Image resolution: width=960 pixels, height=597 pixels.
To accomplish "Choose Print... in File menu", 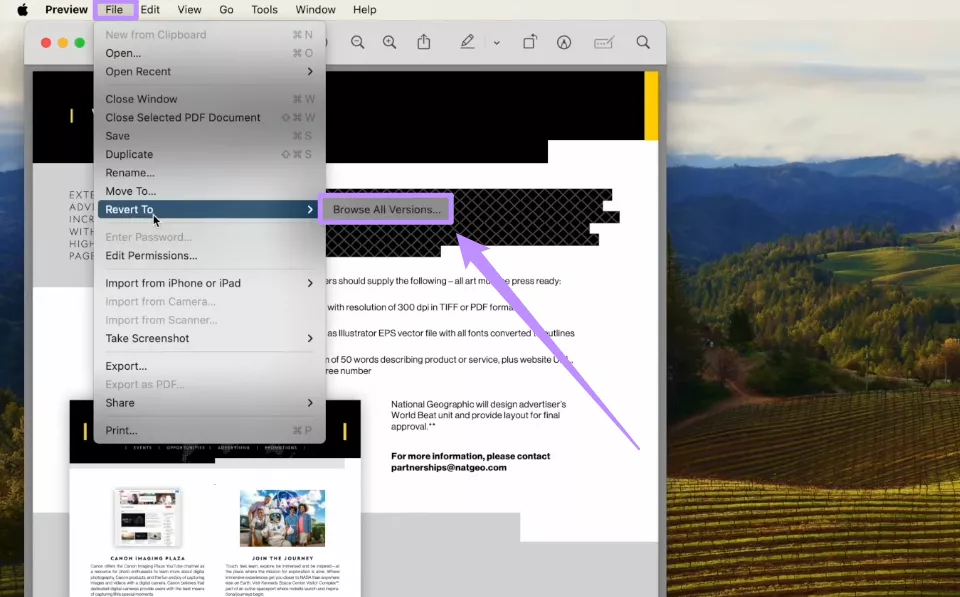I will pyautogui.click(x=209, y=430).
